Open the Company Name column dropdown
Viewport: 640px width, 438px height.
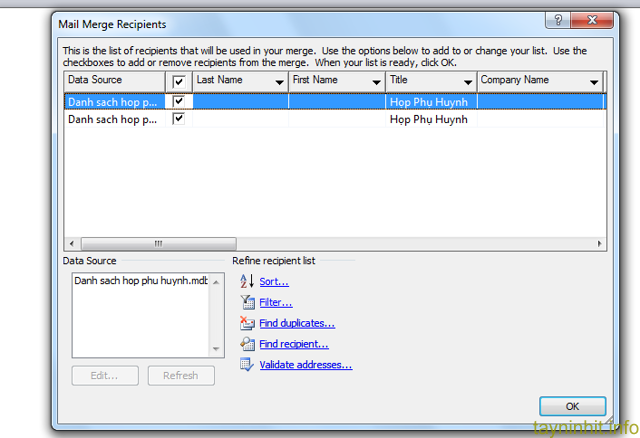(594, 82)
